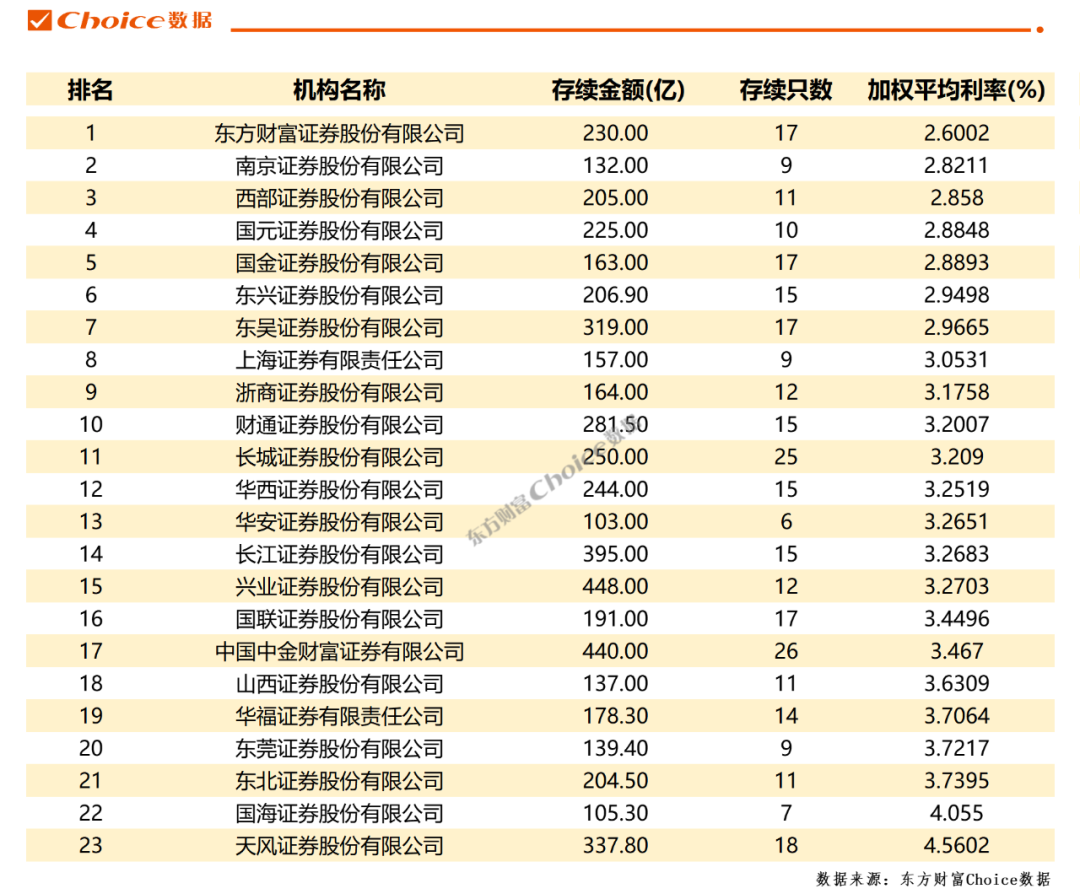
Task: Select the rate value 4.055
Action: click(956, 813)
